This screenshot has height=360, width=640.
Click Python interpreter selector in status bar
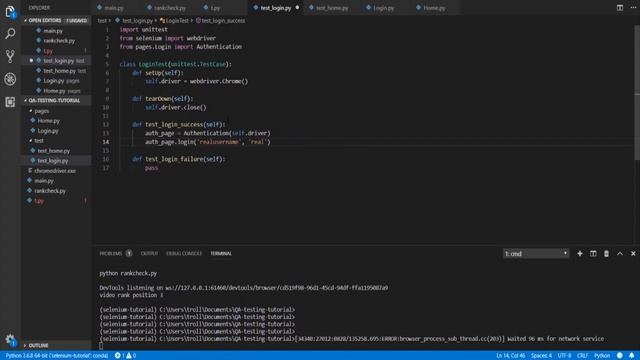[x=57, y=356]
